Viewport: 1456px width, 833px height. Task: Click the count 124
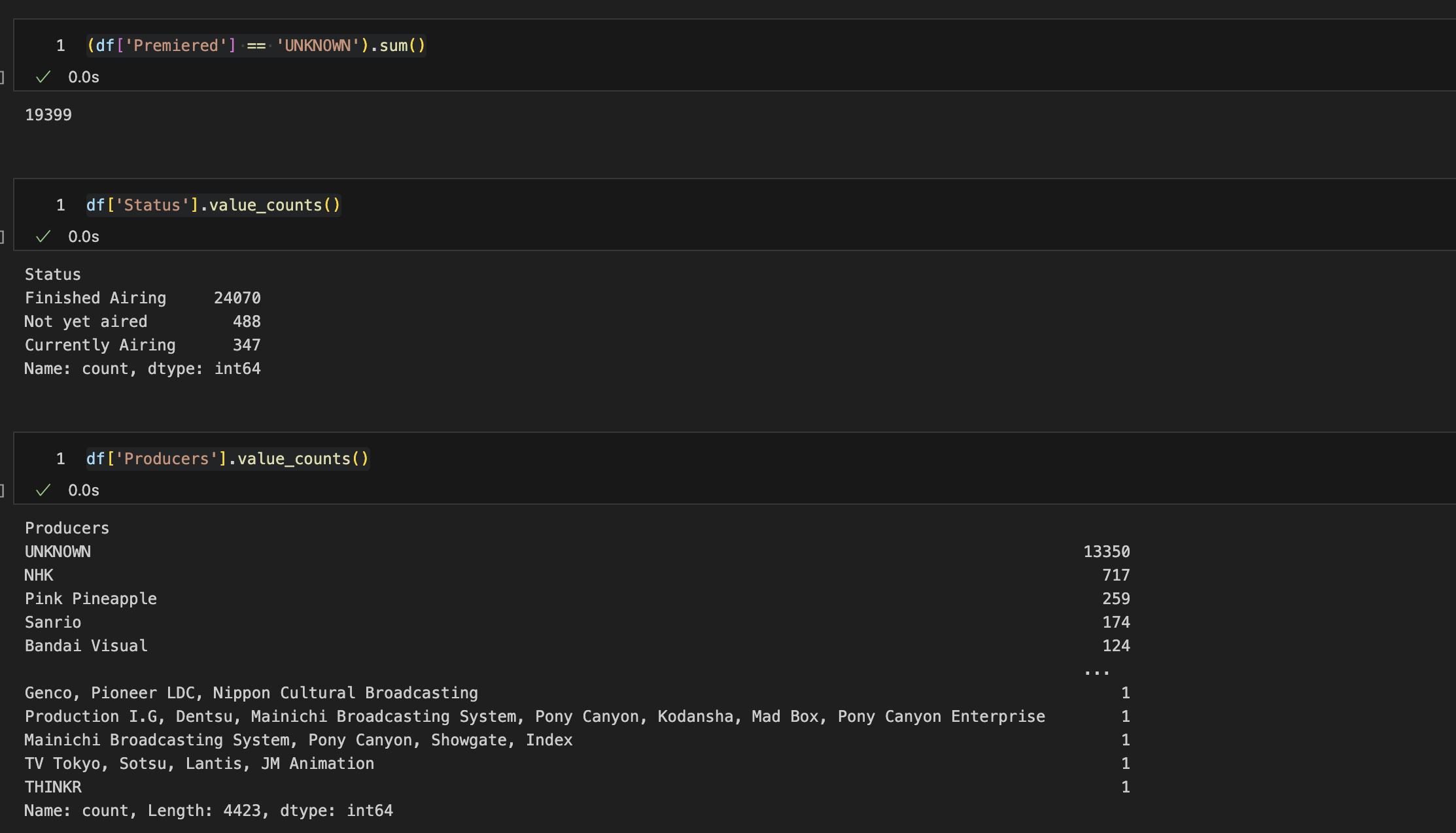(1116, 646)
